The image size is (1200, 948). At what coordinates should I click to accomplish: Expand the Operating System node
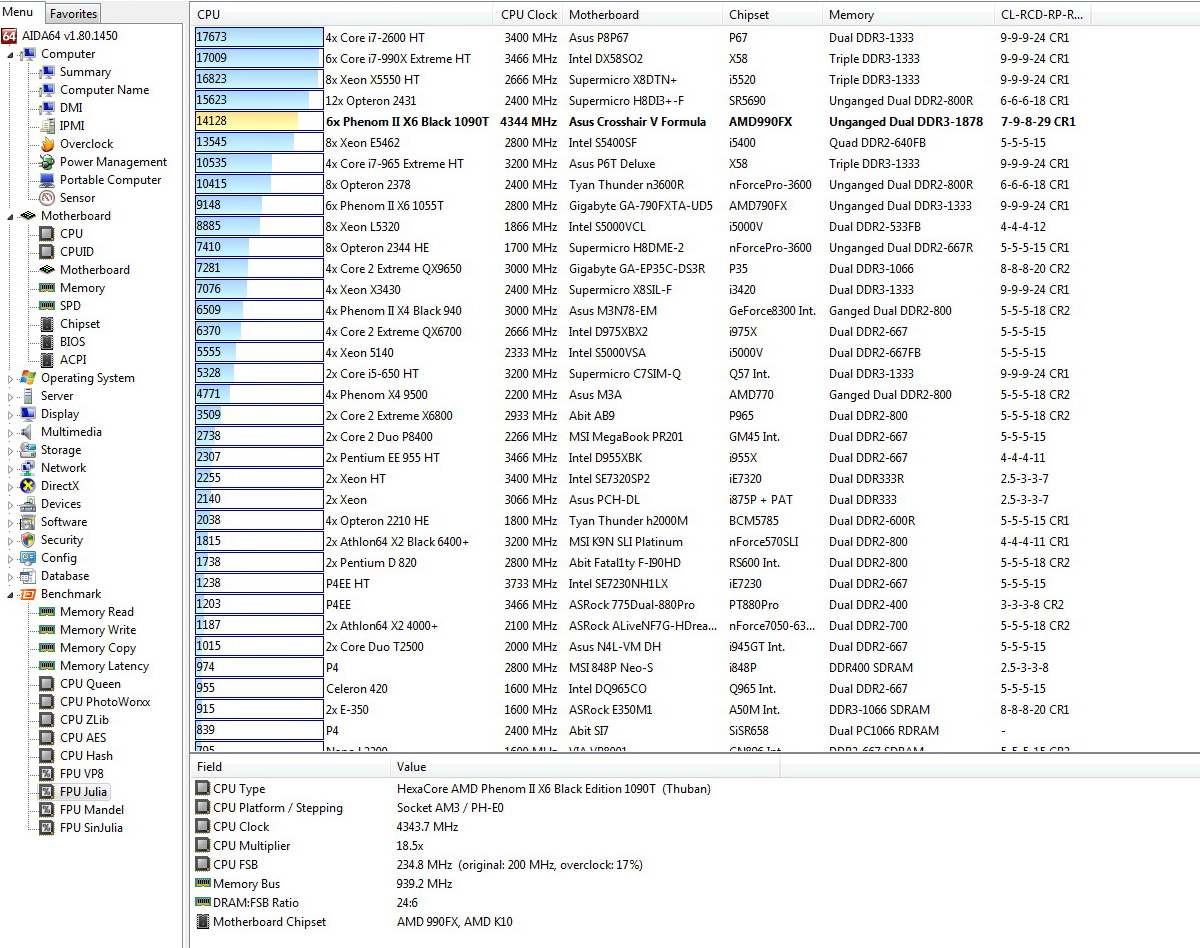(12, 378)
